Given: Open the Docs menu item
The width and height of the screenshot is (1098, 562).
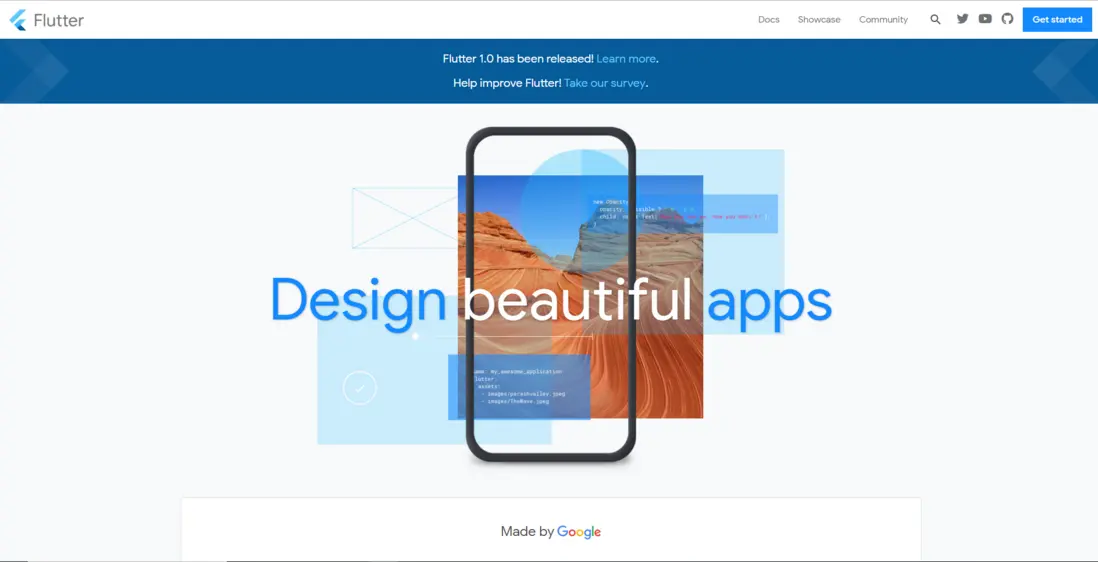Looking at the screenshot, I should pos(768,20).
